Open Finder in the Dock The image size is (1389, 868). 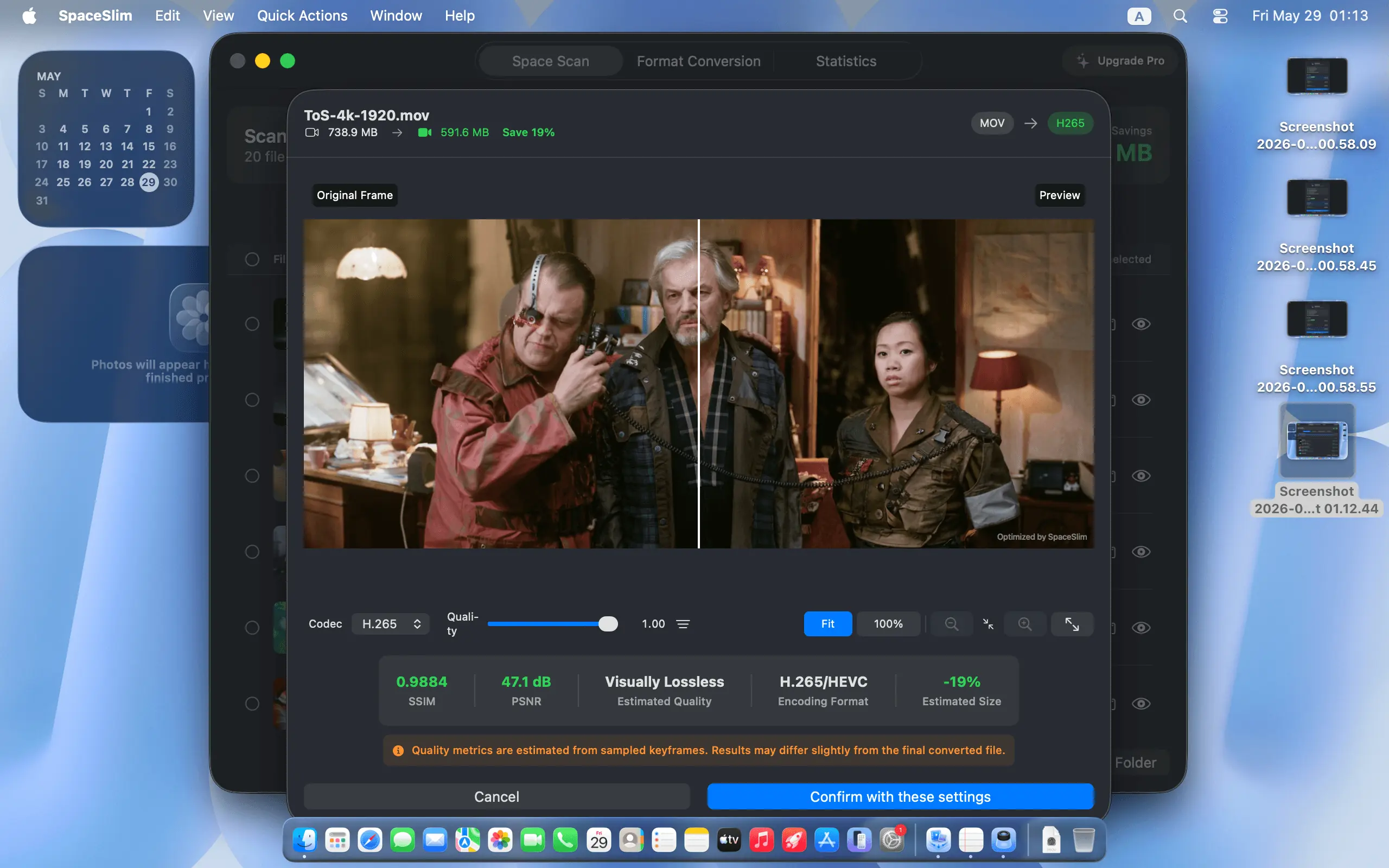pyautogui.click(x=304, y=840)
